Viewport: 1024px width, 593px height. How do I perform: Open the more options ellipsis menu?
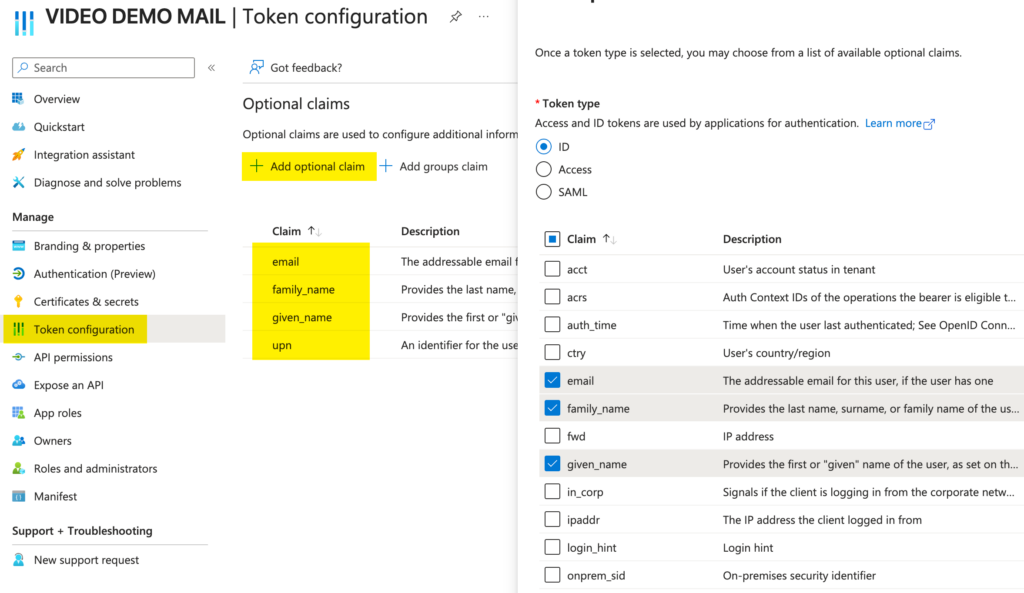pyautogui.click(x=482, y=17)
